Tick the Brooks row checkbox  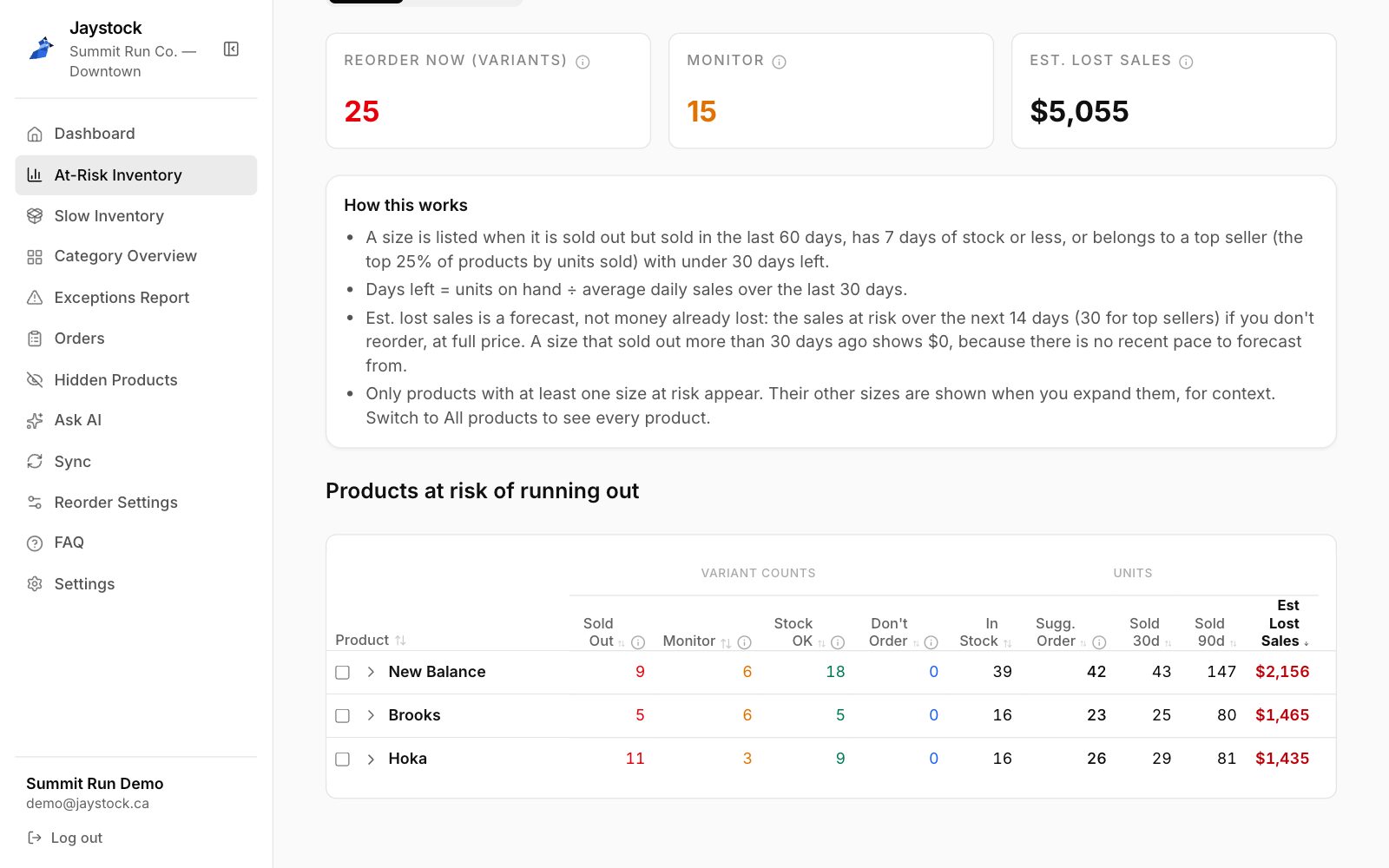[x=343, y=716]
